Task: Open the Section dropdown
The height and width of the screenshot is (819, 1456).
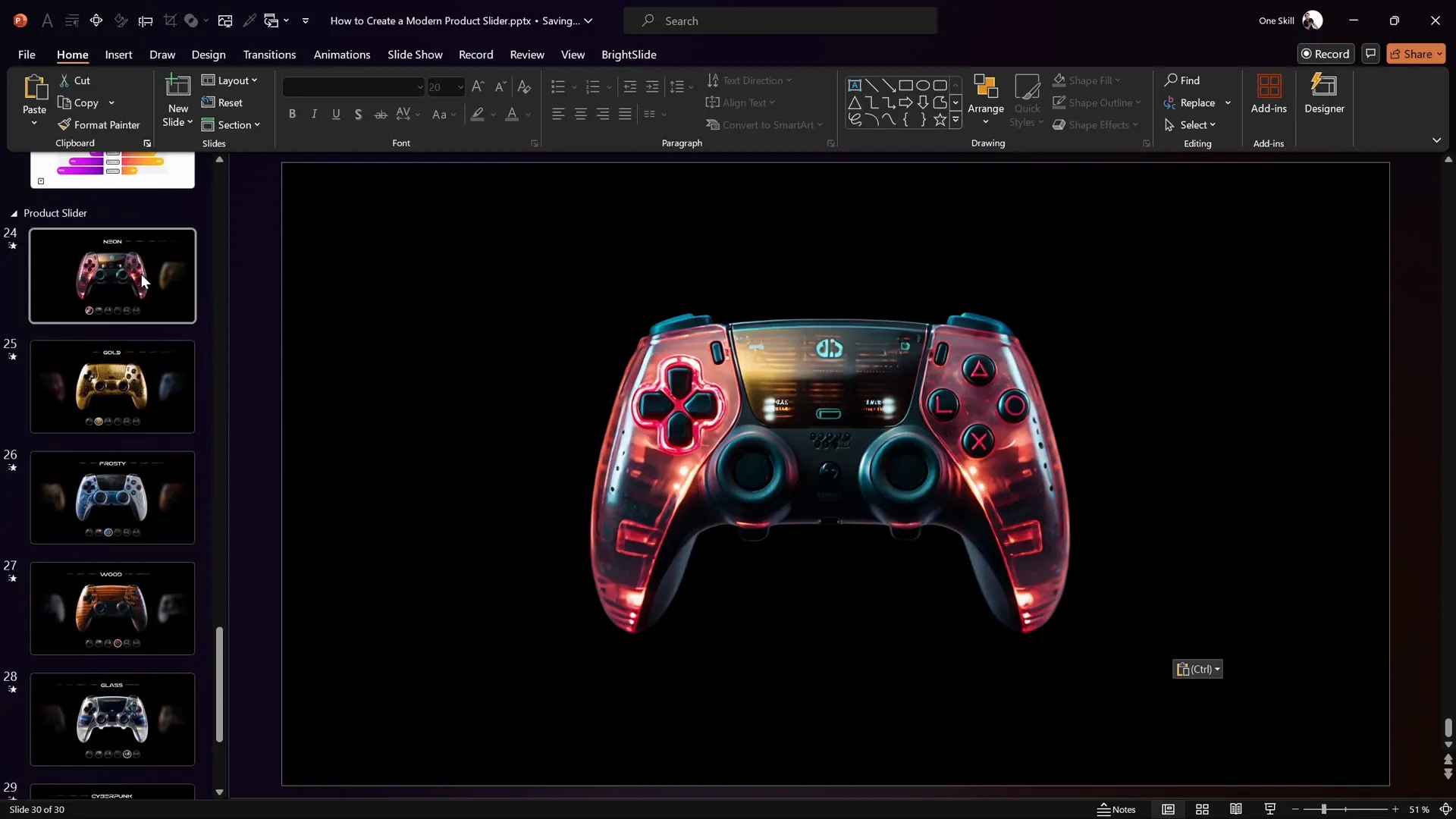Action: pyautogui.click(x=231, y=124)
